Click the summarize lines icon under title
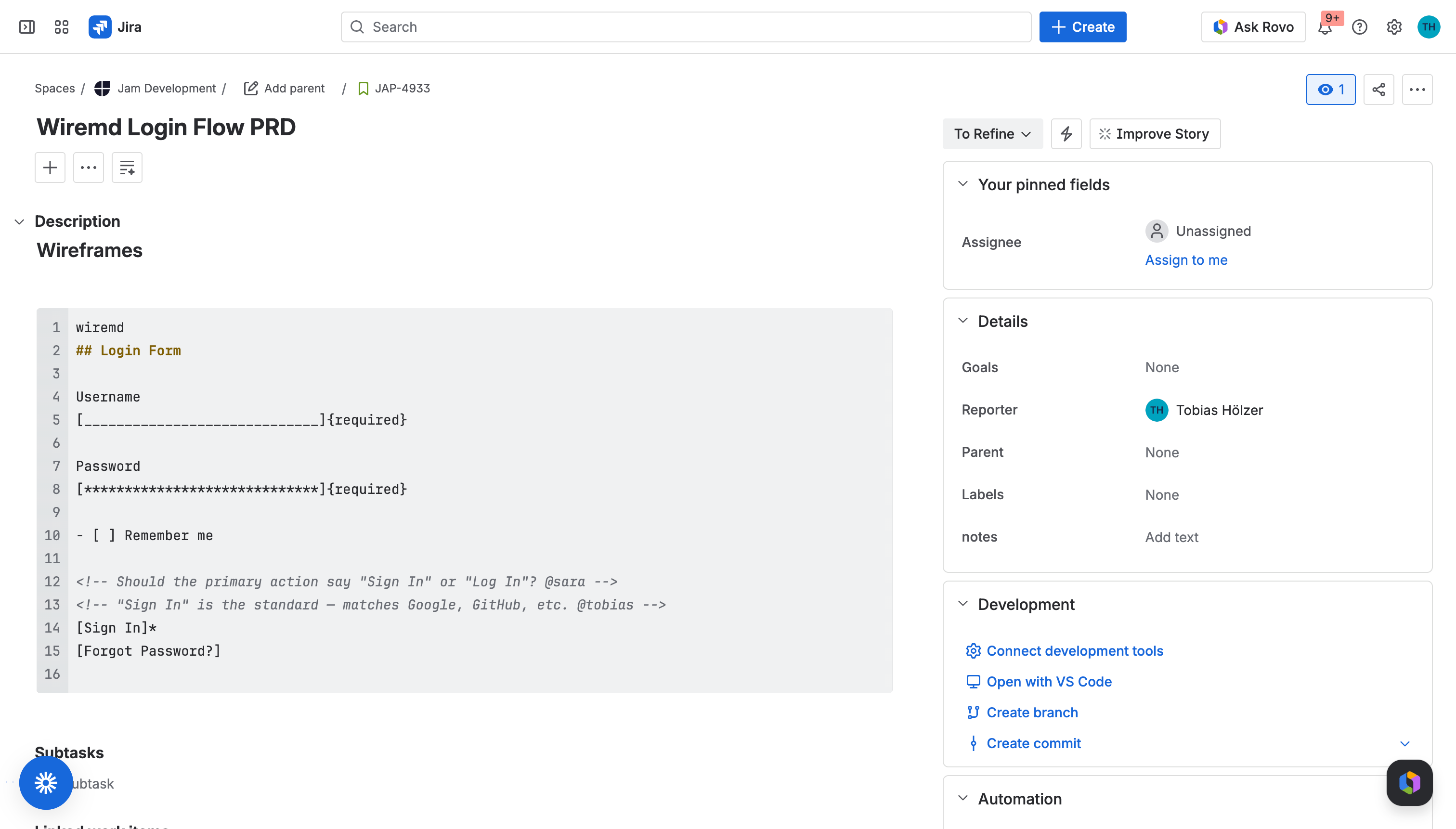Viewport: 1456px width, 829px height. tap(127, 168)
